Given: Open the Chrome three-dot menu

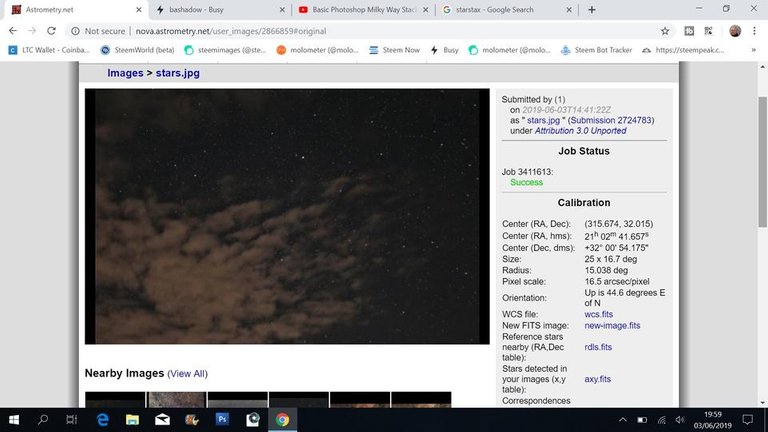Looking at the screenshot, I should click(754, 31).
